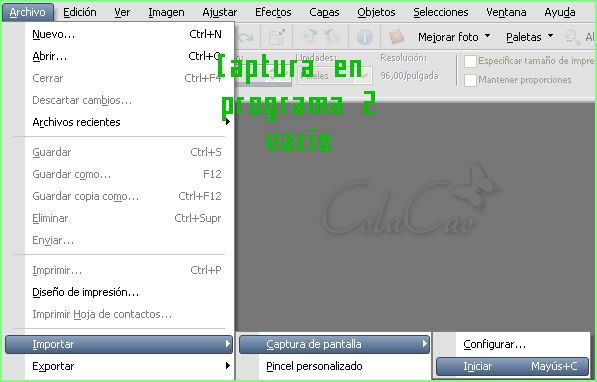Open the Unidades combo box arrow
Screen dimensions: 597x382
click(x=364, y=75)
